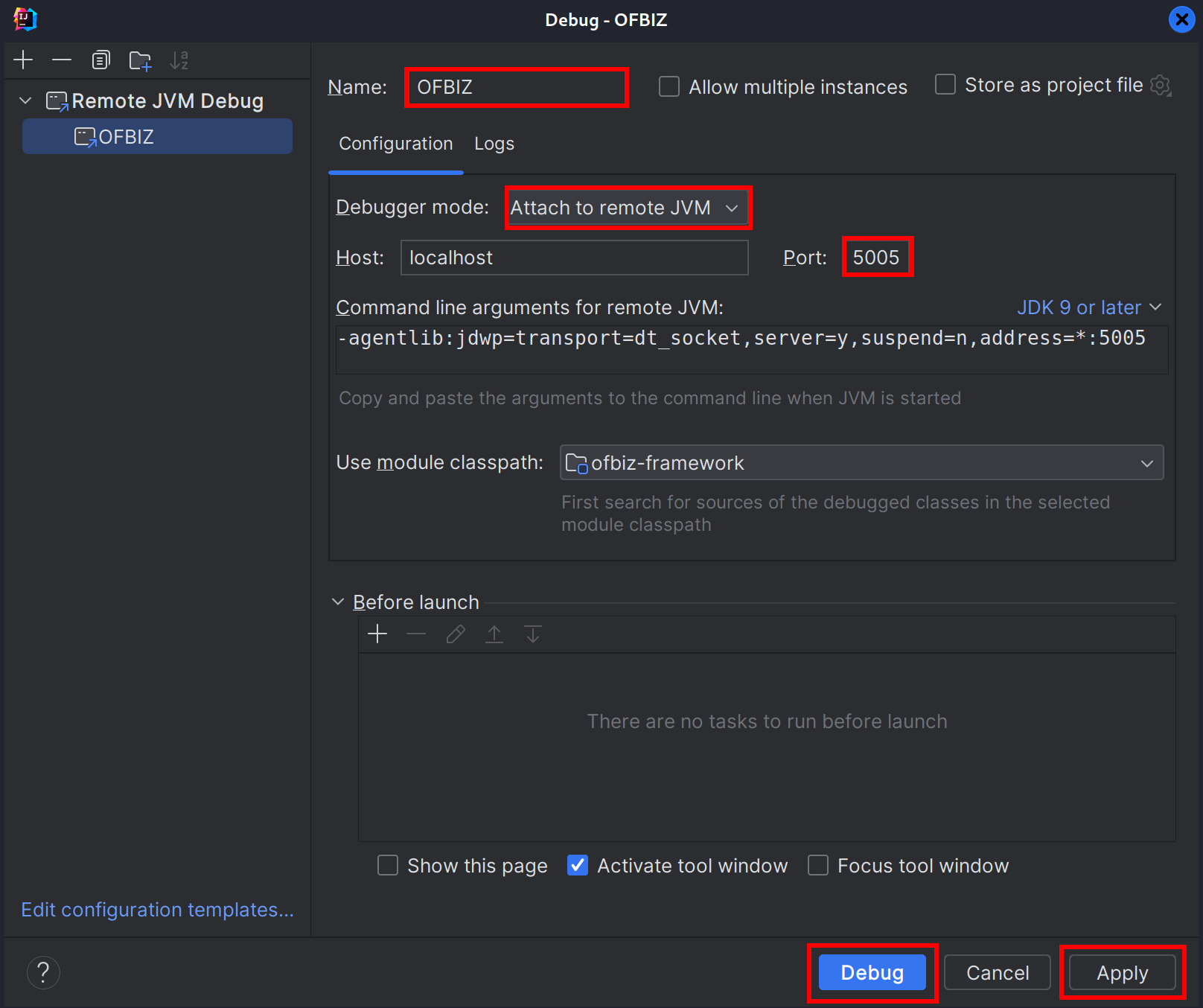
Task: Select the OFBIZ configuration in the tree
Action: [x=157, y=137]
